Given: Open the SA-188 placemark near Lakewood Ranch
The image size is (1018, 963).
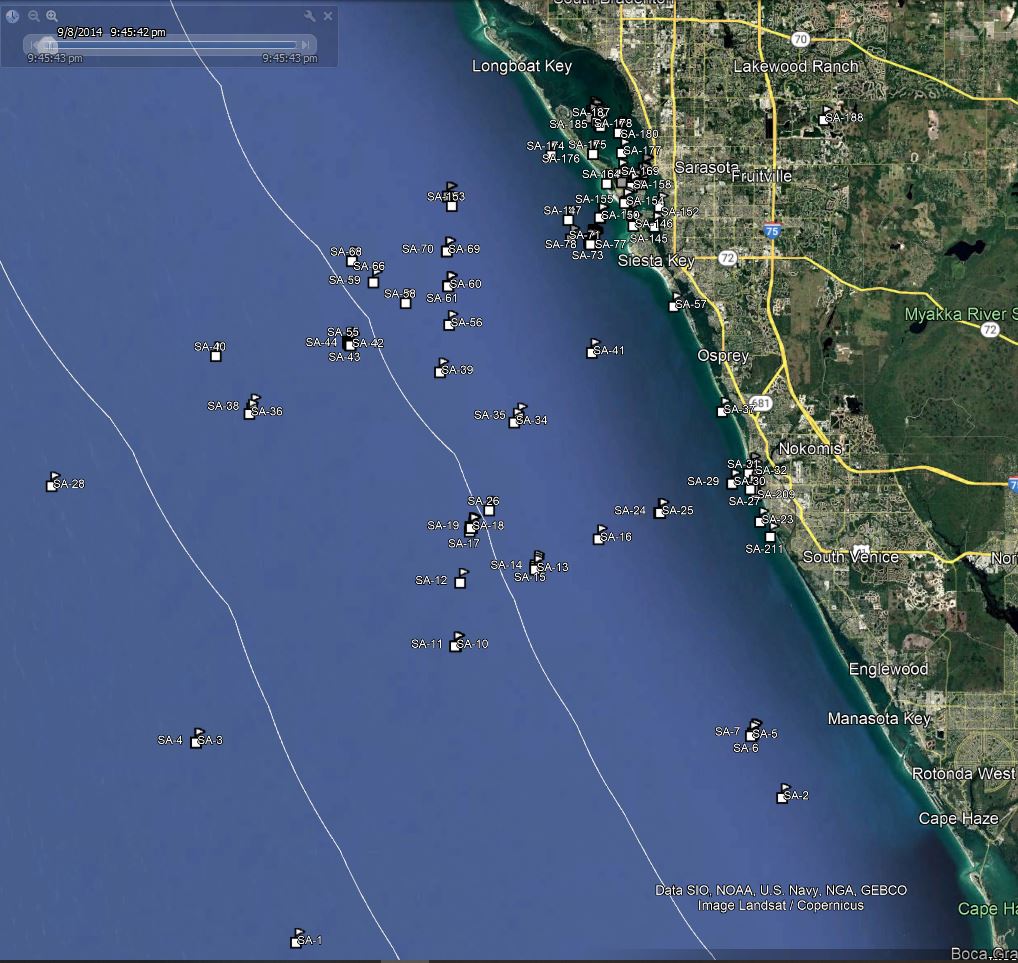Looking at the screenshot, I should (x=826, y=117).
